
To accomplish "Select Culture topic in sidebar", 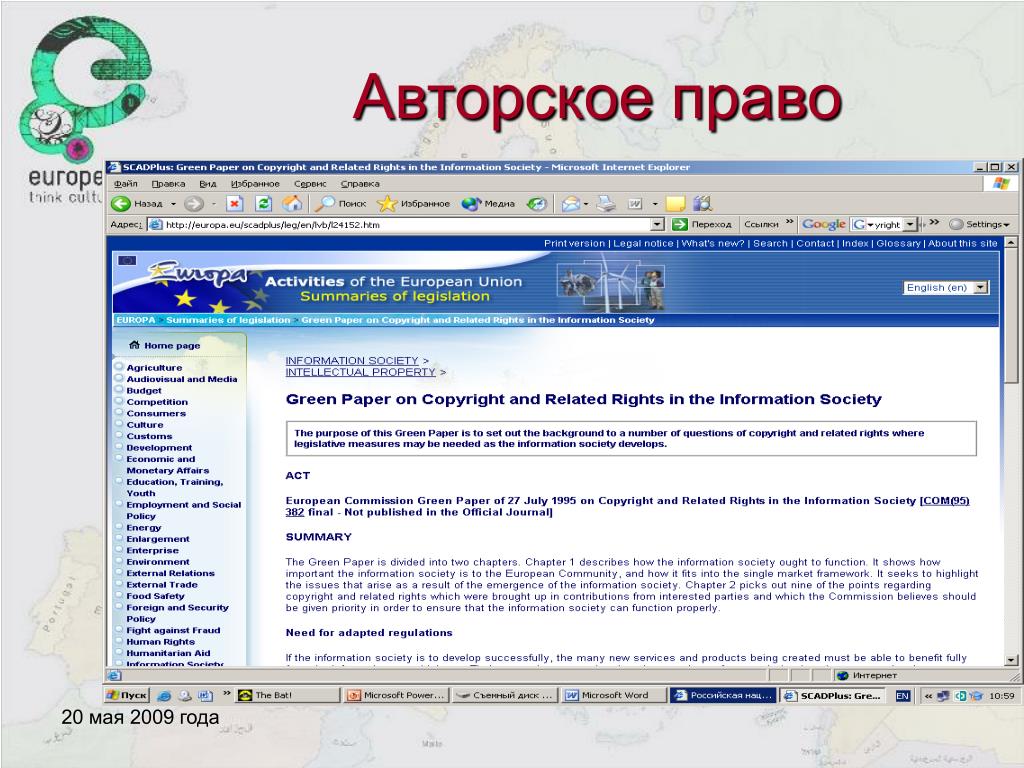I will (145, 424).
